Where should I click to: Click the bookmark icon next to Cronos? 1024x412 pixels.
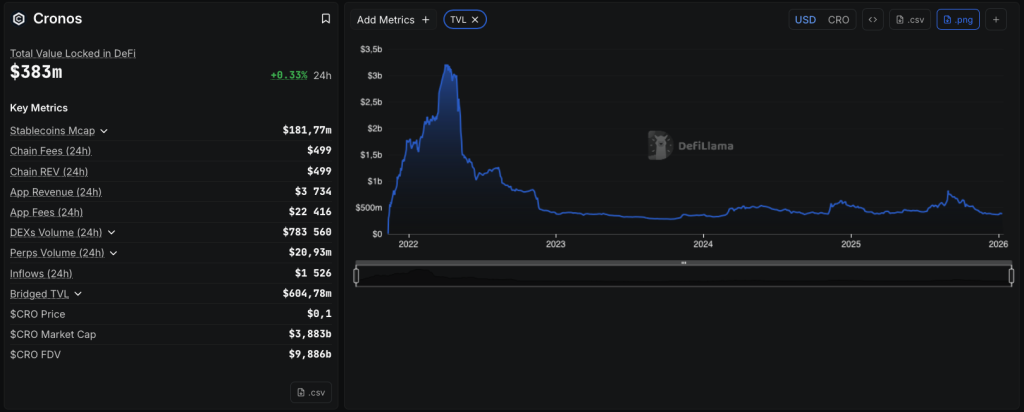tap(325, 18)
